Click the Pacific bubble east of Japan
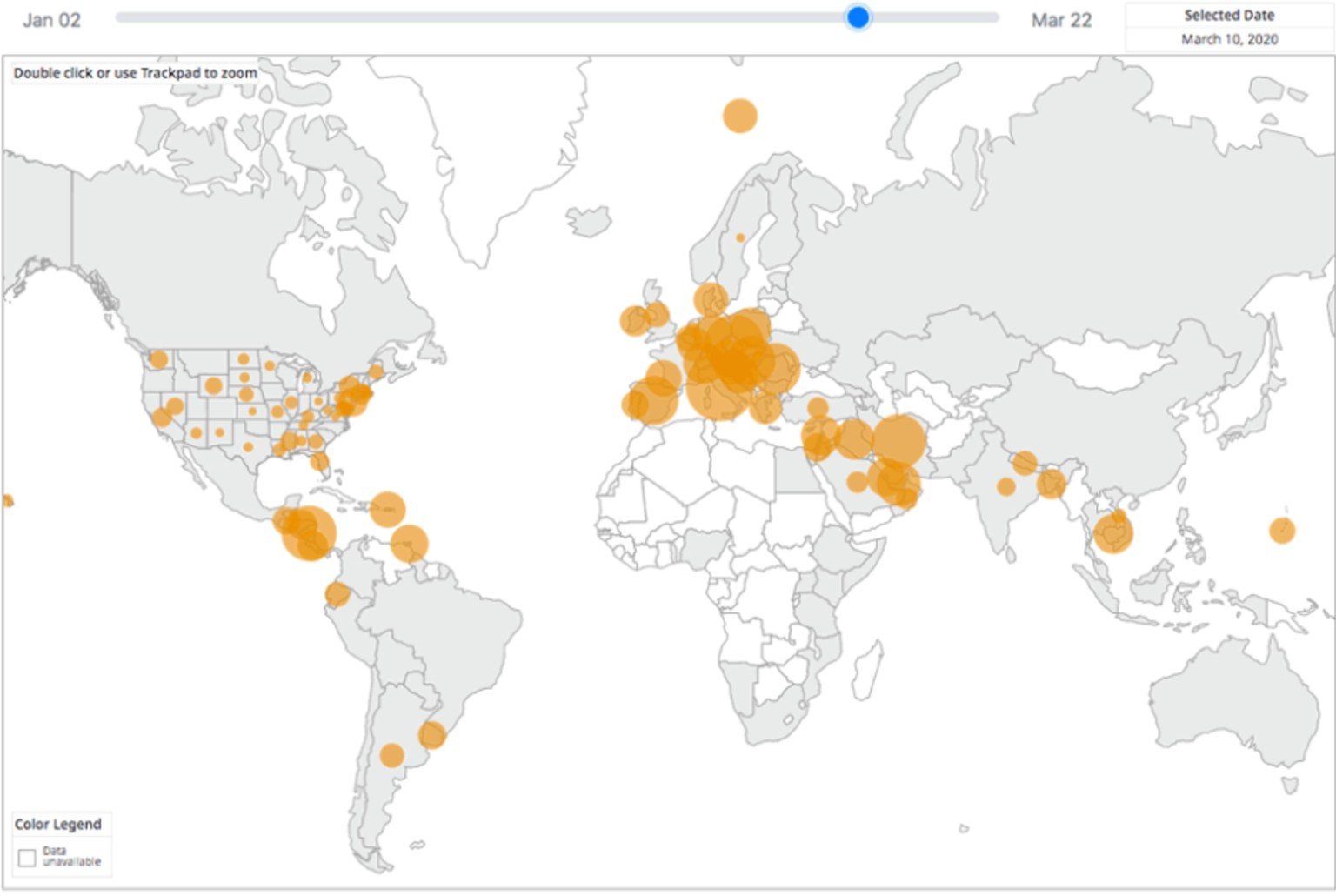1336x896 pixels. tap(1282, 529)
